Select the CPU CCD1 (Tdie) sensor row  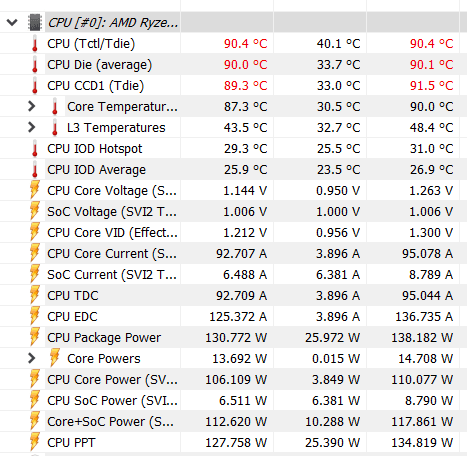tap(233, 86)
